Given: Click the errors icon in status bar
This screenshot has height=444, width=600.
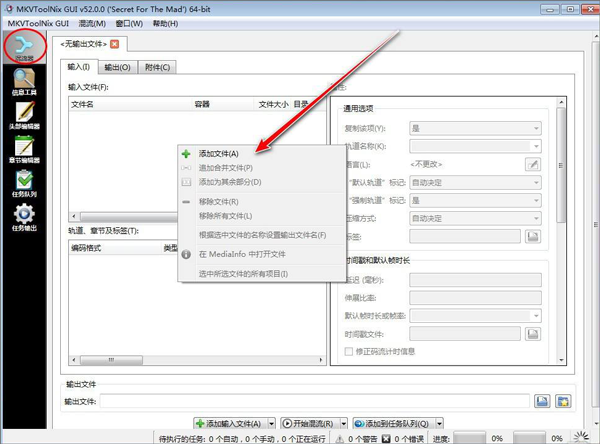Looking at the screenshot, I should coord(386,439).
